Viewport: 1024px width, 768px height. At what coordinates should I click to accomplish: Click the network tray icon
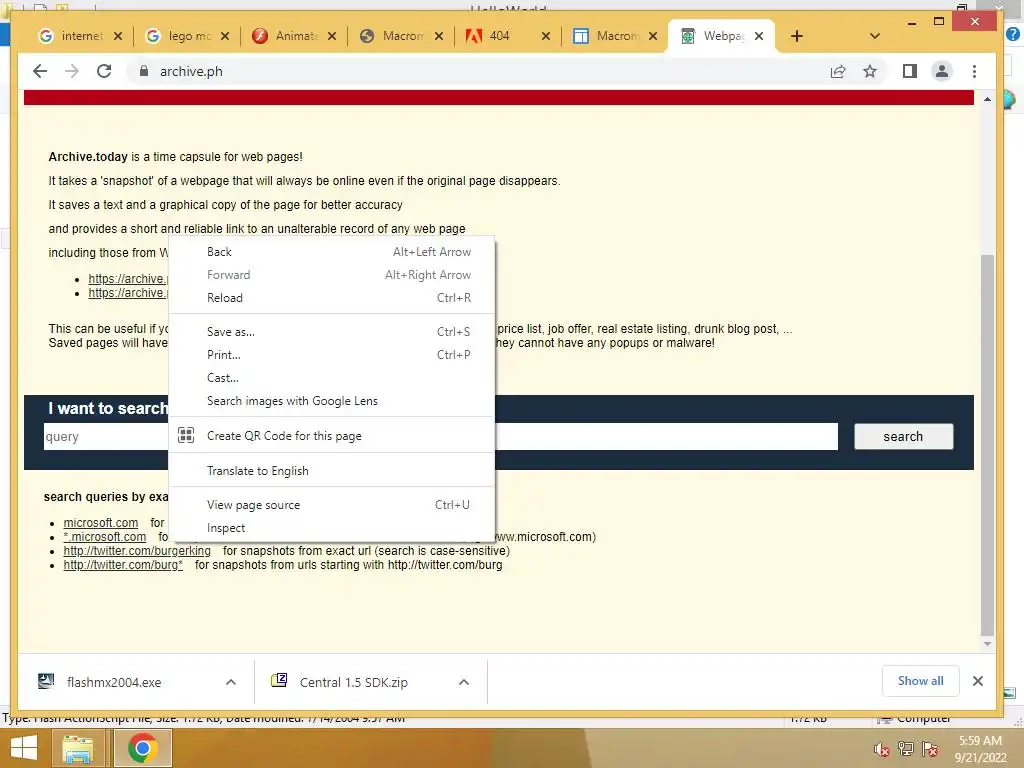click(x=906, y=749)
